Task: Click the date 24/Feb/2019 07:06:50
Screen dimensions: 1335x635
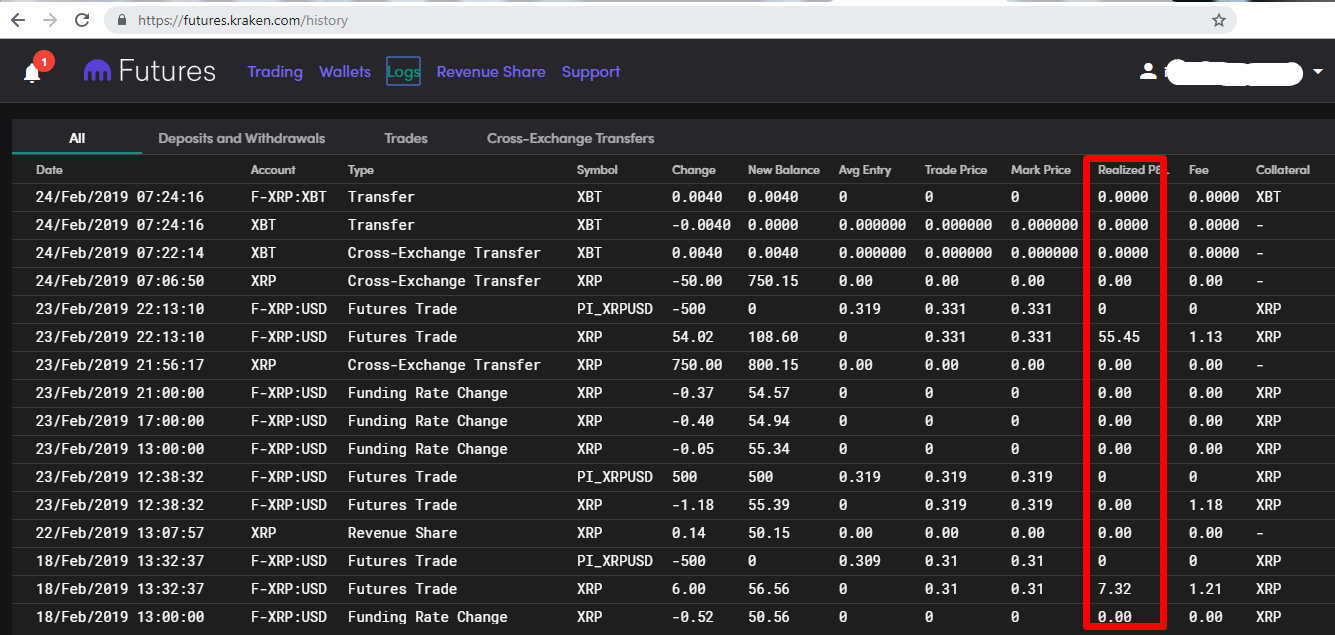Action: tap(120, 281)
